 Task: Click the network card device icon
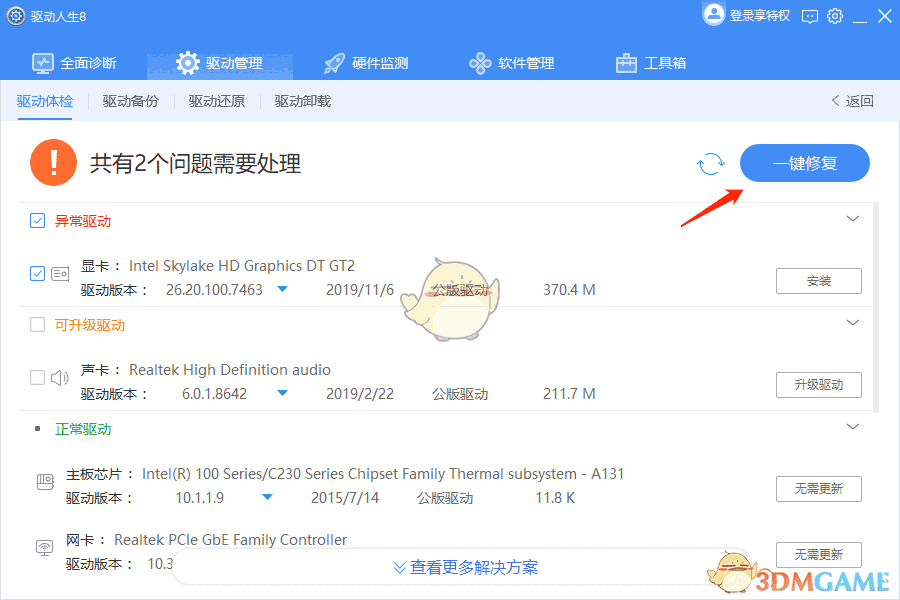(45, 547)
